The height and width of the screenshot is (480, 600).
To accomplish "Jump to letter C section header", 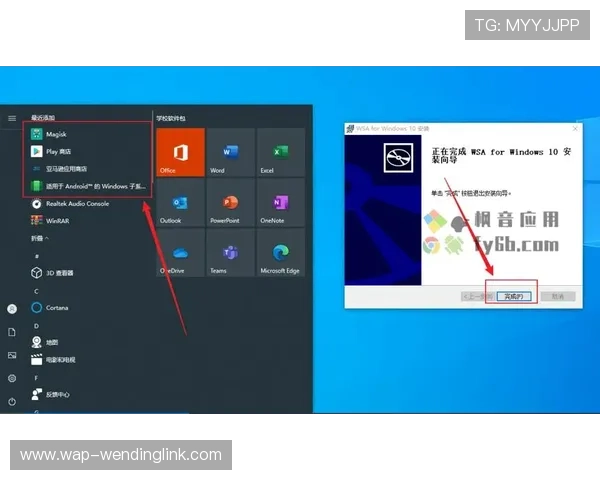I will (x=36, y=291).
